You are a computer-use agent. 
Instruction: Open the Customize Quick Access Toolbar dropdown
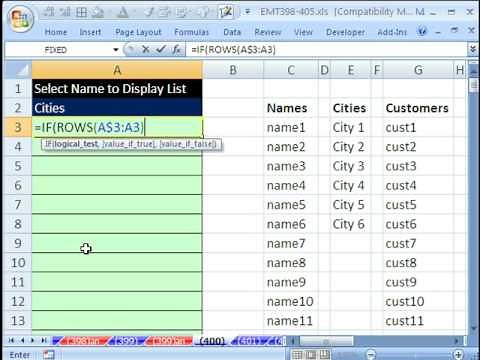pyautogui.click(x=247, y=12)
